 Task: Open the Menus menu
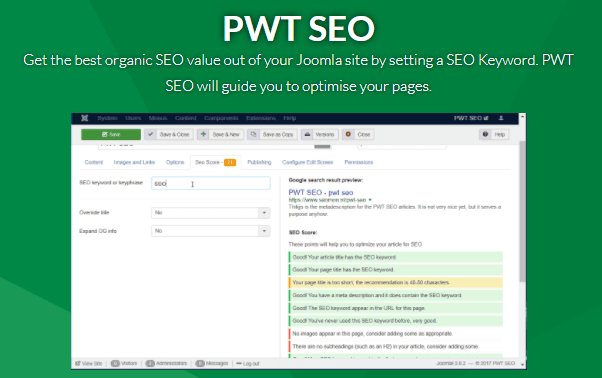[x=158, y=118]
